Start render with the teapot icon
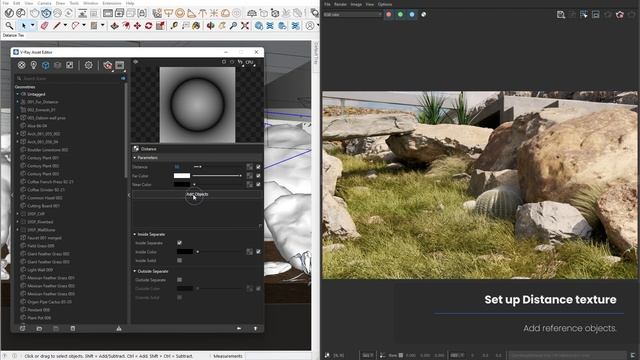Image resolution: width=640 pixels, height=360 pixels. (x=107, y=65)
